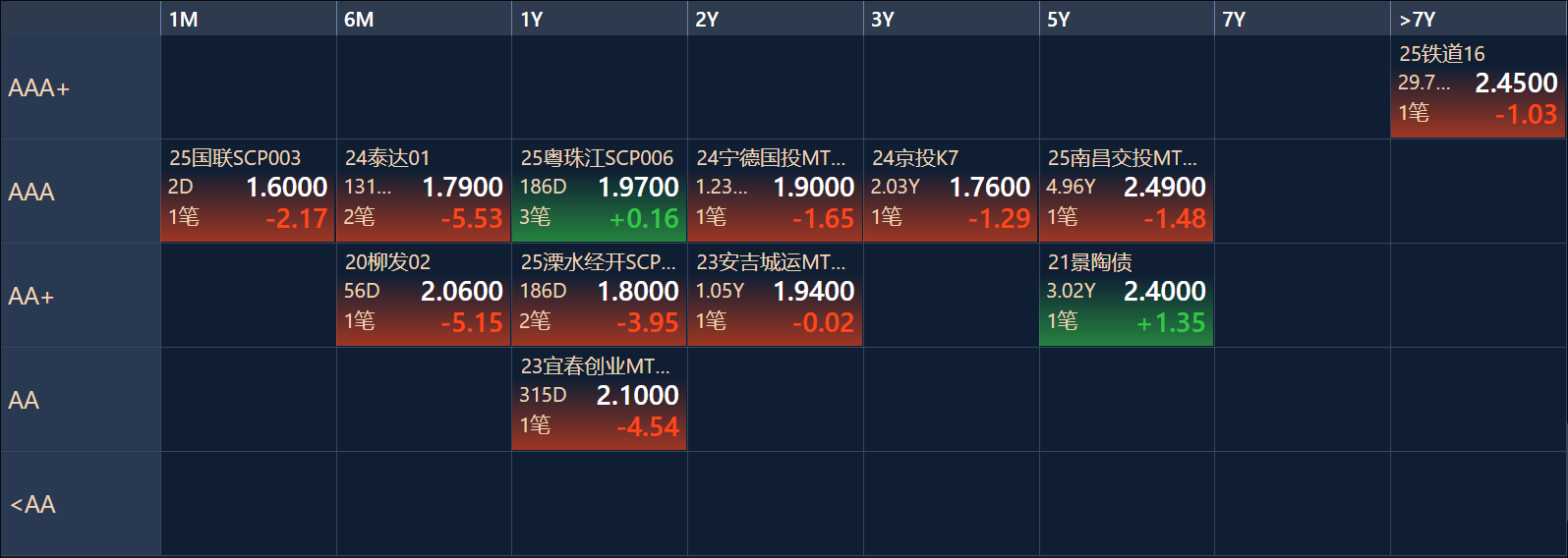Screen dimensions: 1568x558
Task: Select the 24泰达01 bond cell
Action: click(424, 191)
